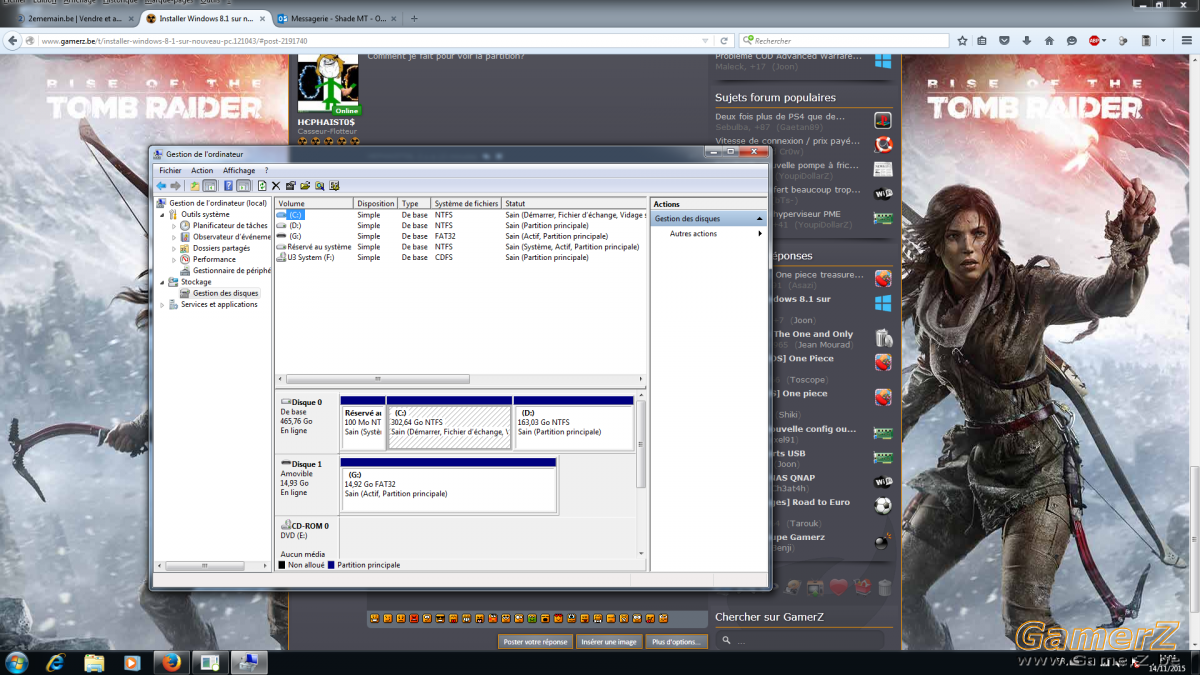Collapse Gestion des disques actions section

pyautogui.click(x=760, y=218)
